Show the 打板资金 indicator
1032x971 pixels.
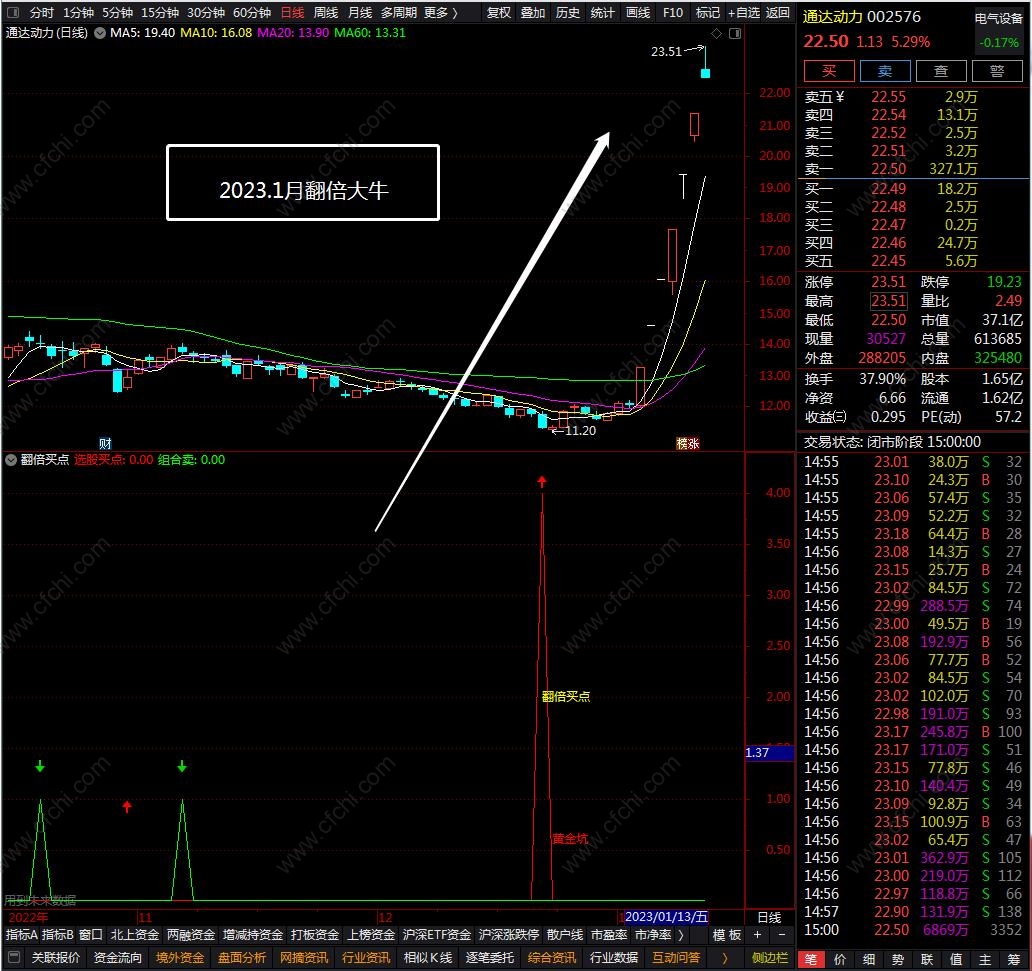click(x=315, y=935)
